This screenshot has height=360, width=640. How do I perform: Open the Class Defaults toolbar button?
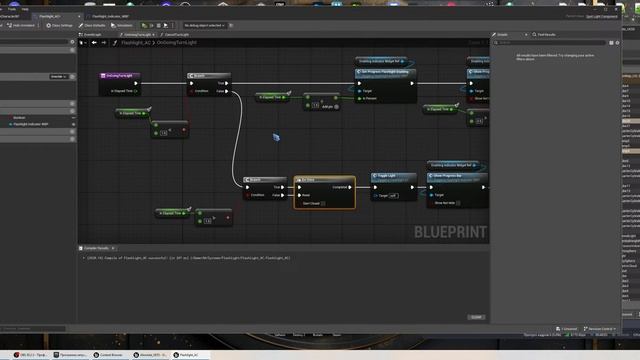tap(92, 25)
